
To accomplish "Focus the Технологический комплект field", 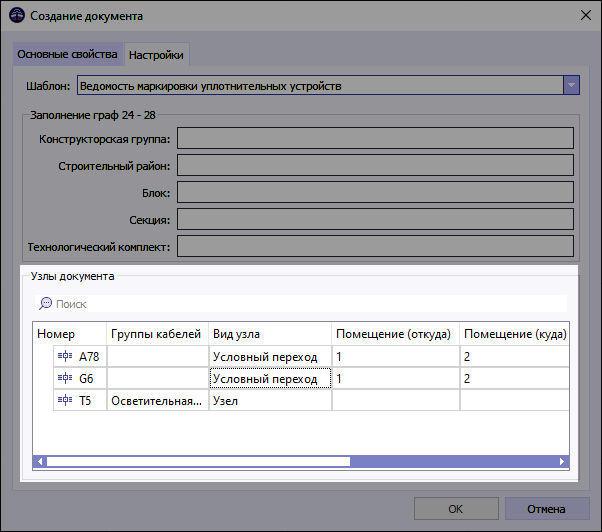I will tap(375, 246).
